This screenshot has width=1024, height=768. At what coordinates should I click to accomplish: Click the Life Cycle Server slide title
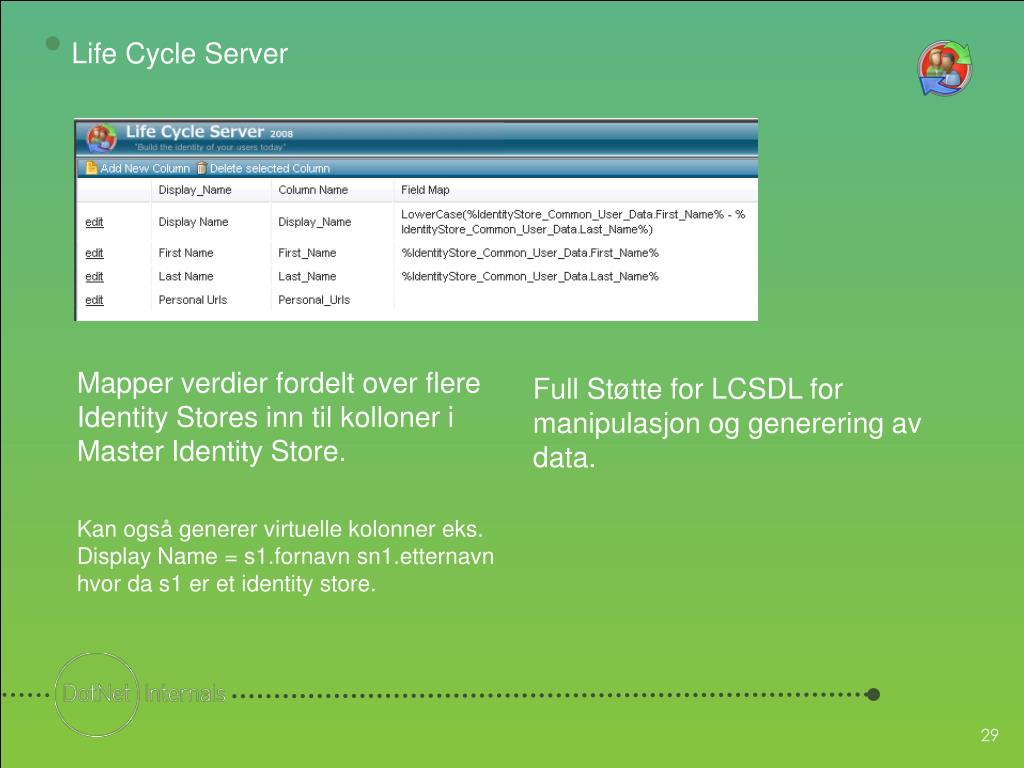tap(180, 54)
